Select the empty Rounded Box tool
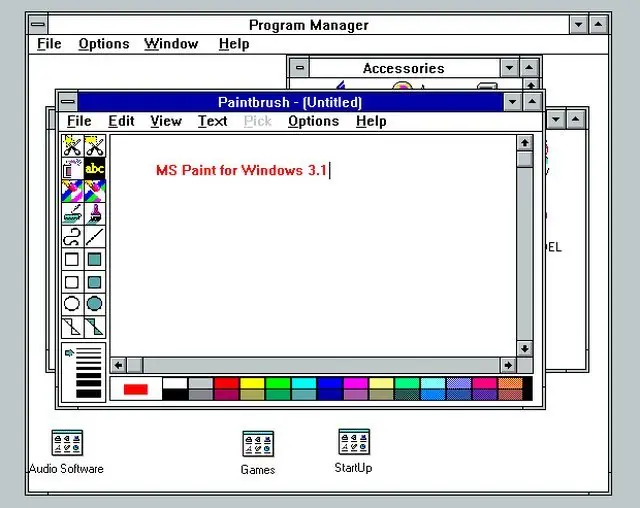 tap(72, 282)
